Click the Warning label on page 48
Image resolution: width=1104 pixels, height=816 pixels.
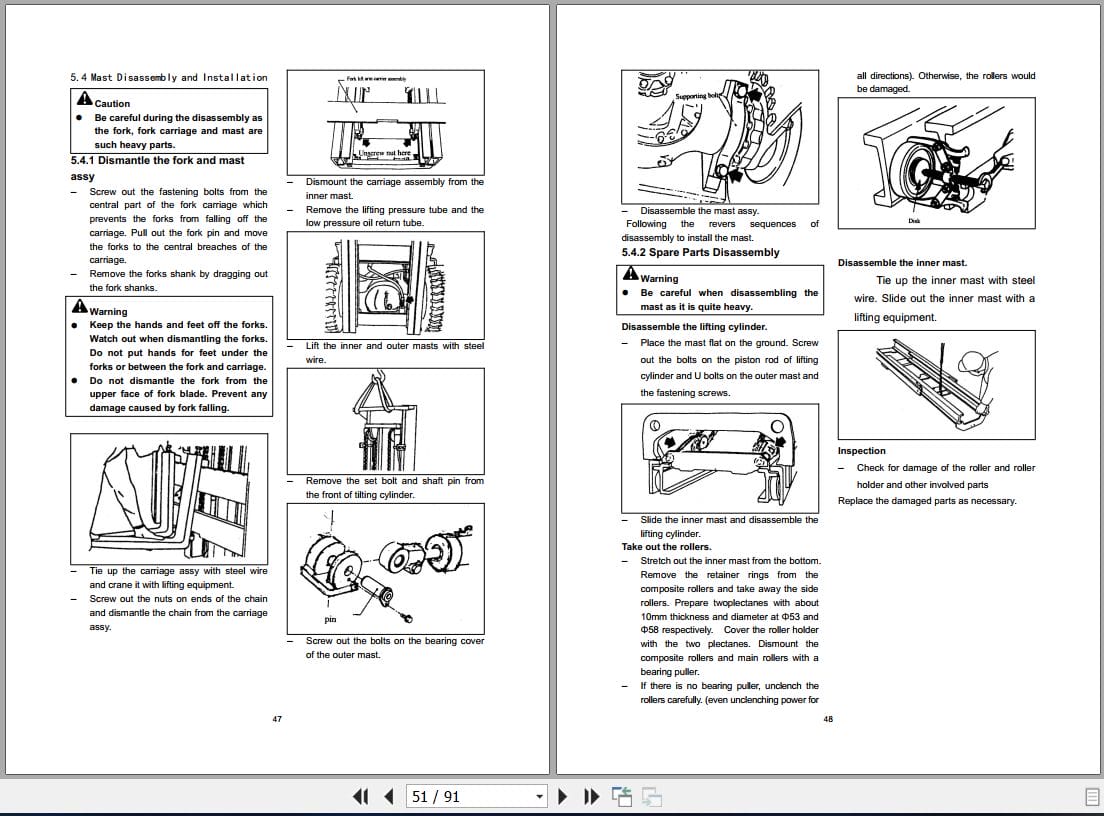pos(659,278)
